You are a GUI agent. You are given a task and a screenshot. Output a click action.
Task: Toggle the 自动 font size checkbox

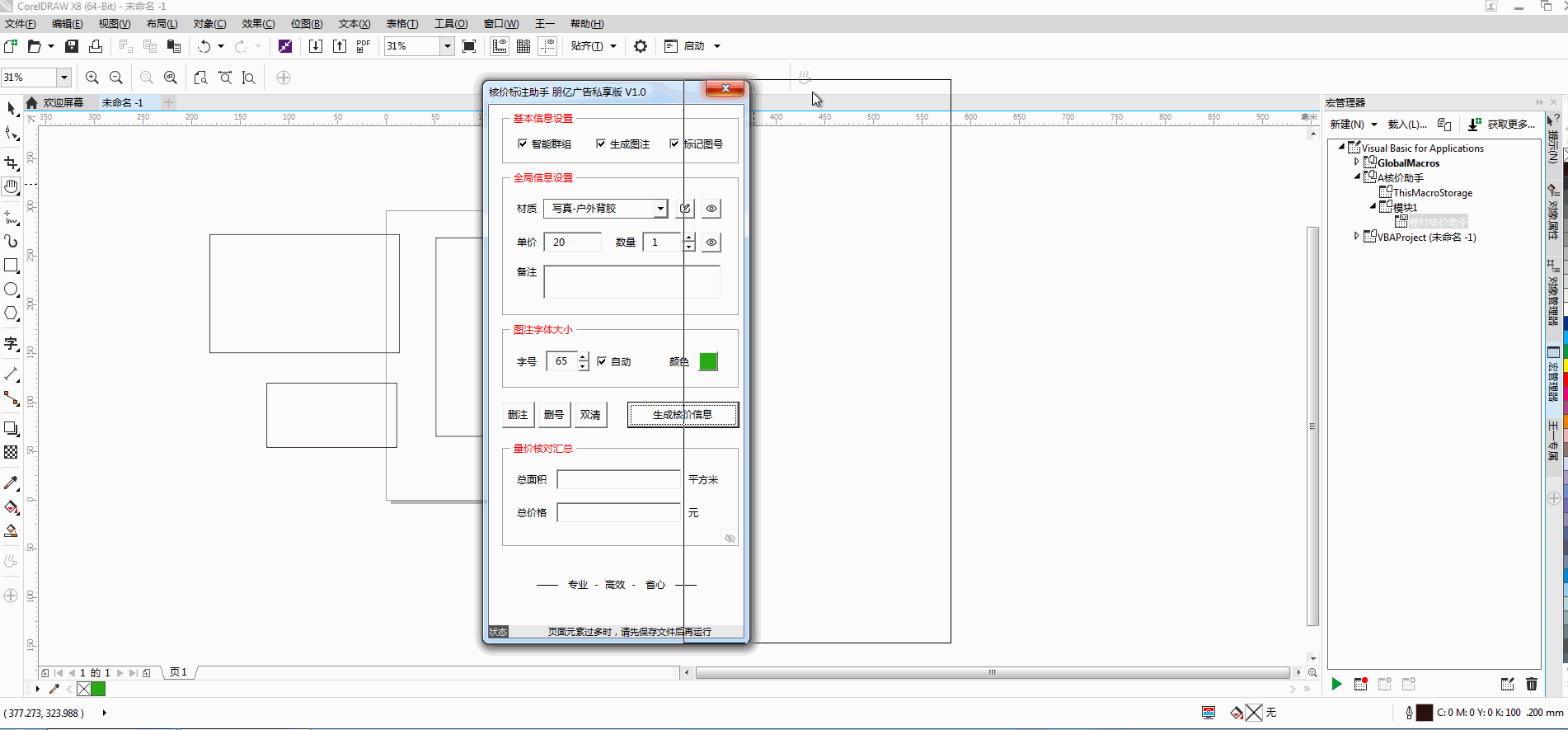[x=602, y=361]
